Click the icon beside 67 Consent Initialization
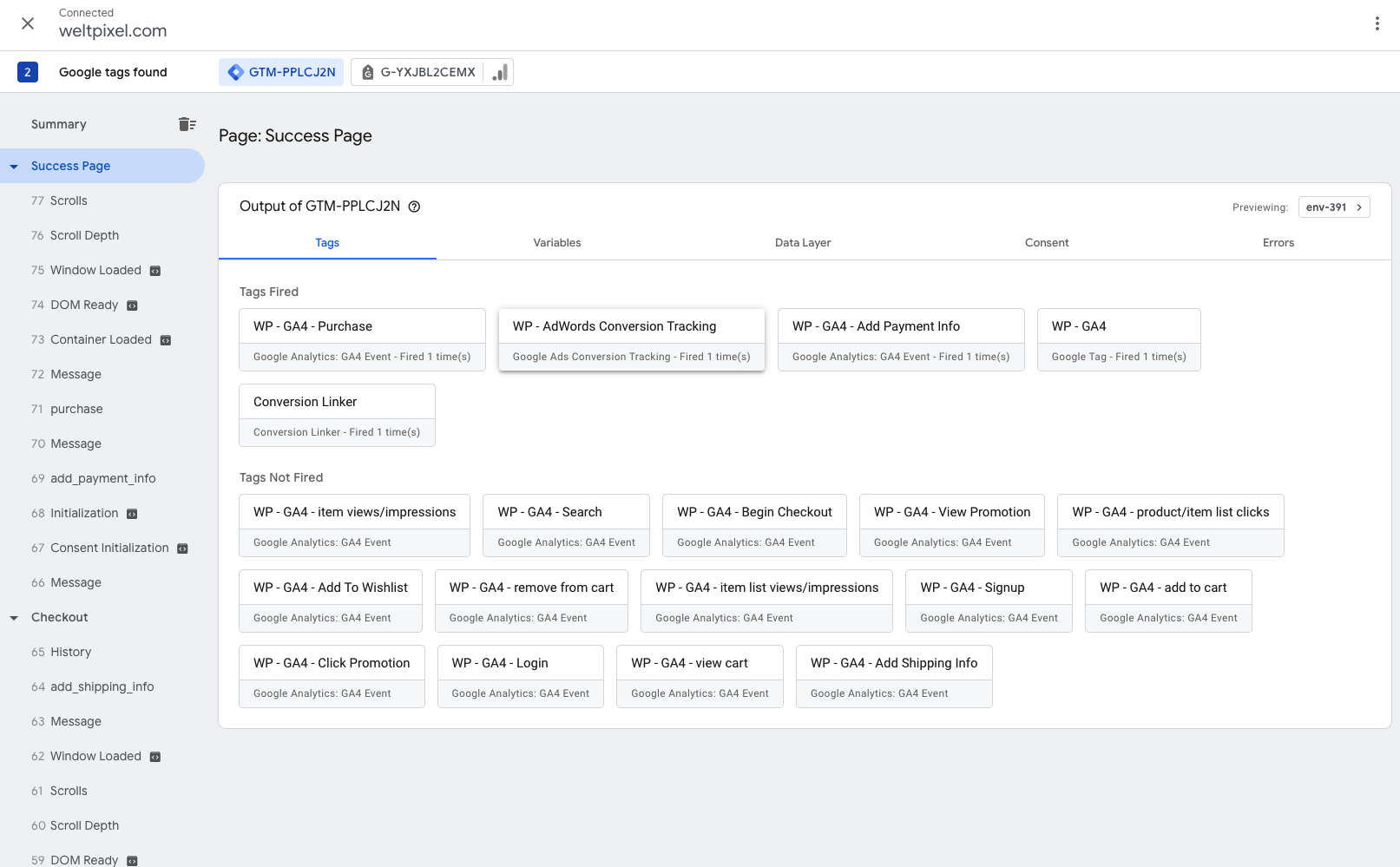Image resolution: width=1400 pixels, height=867 pixels. [x=182, y=548]
